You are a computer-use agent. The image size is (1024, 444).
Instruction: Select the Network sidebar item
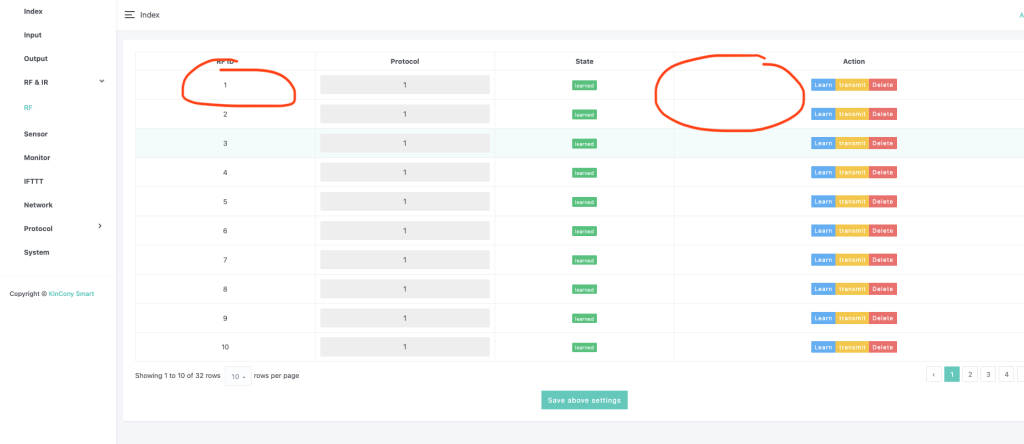click(x=38, y=205)
